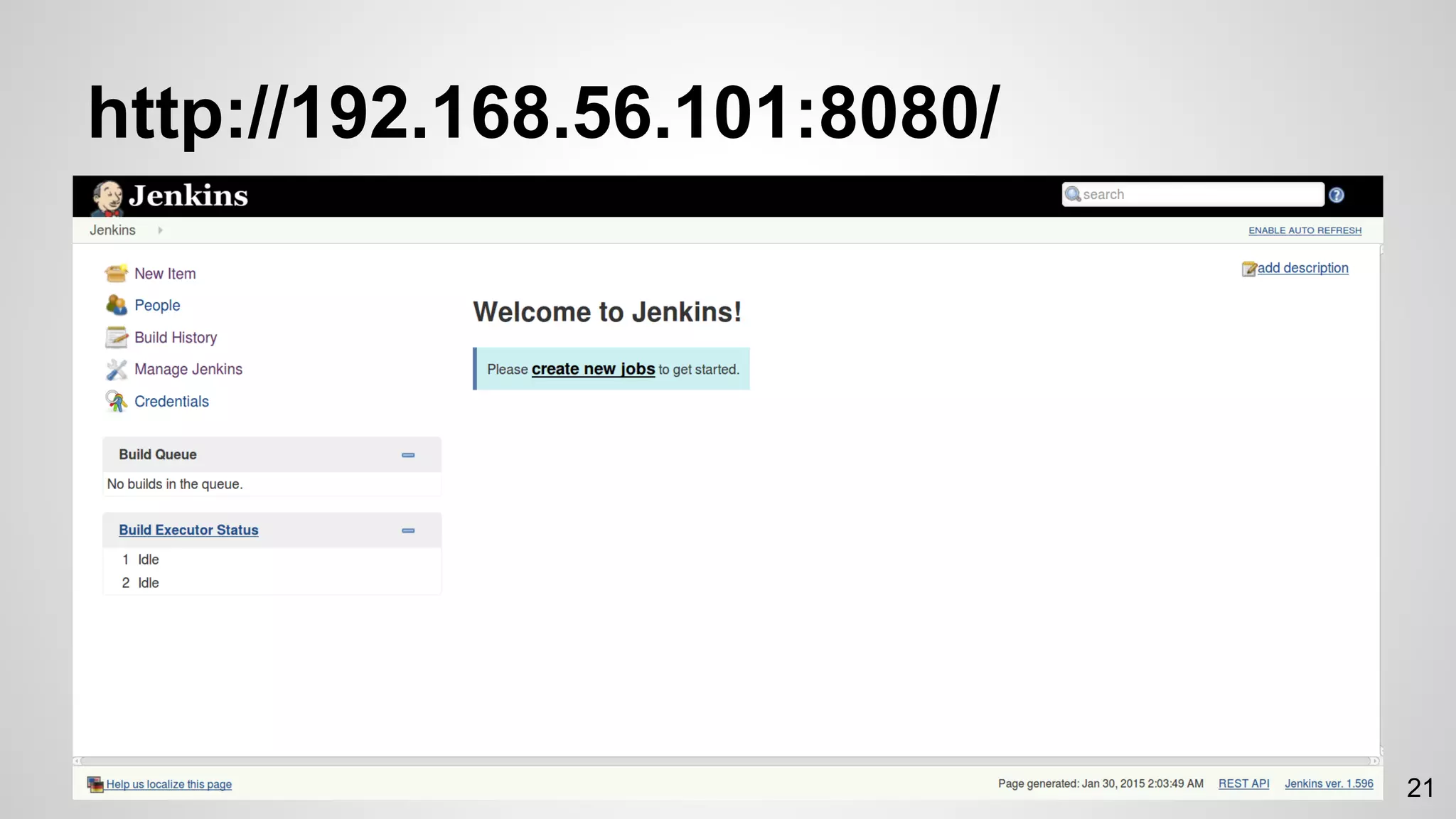Click the New Item package icon
The width and height of the screenshot is (1456, 819).
pos(116,273)
